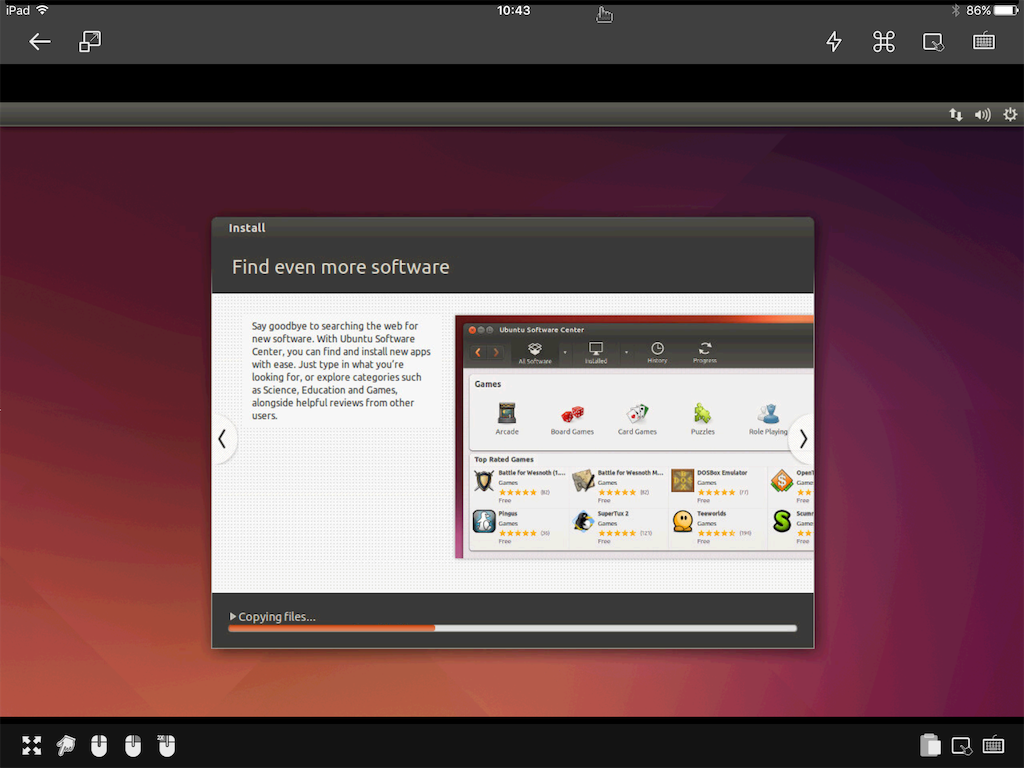Click the iPad battery percentage indicator
This screenshot has height=768, width=1024.
pyautogui.click(x=978, y=10)
